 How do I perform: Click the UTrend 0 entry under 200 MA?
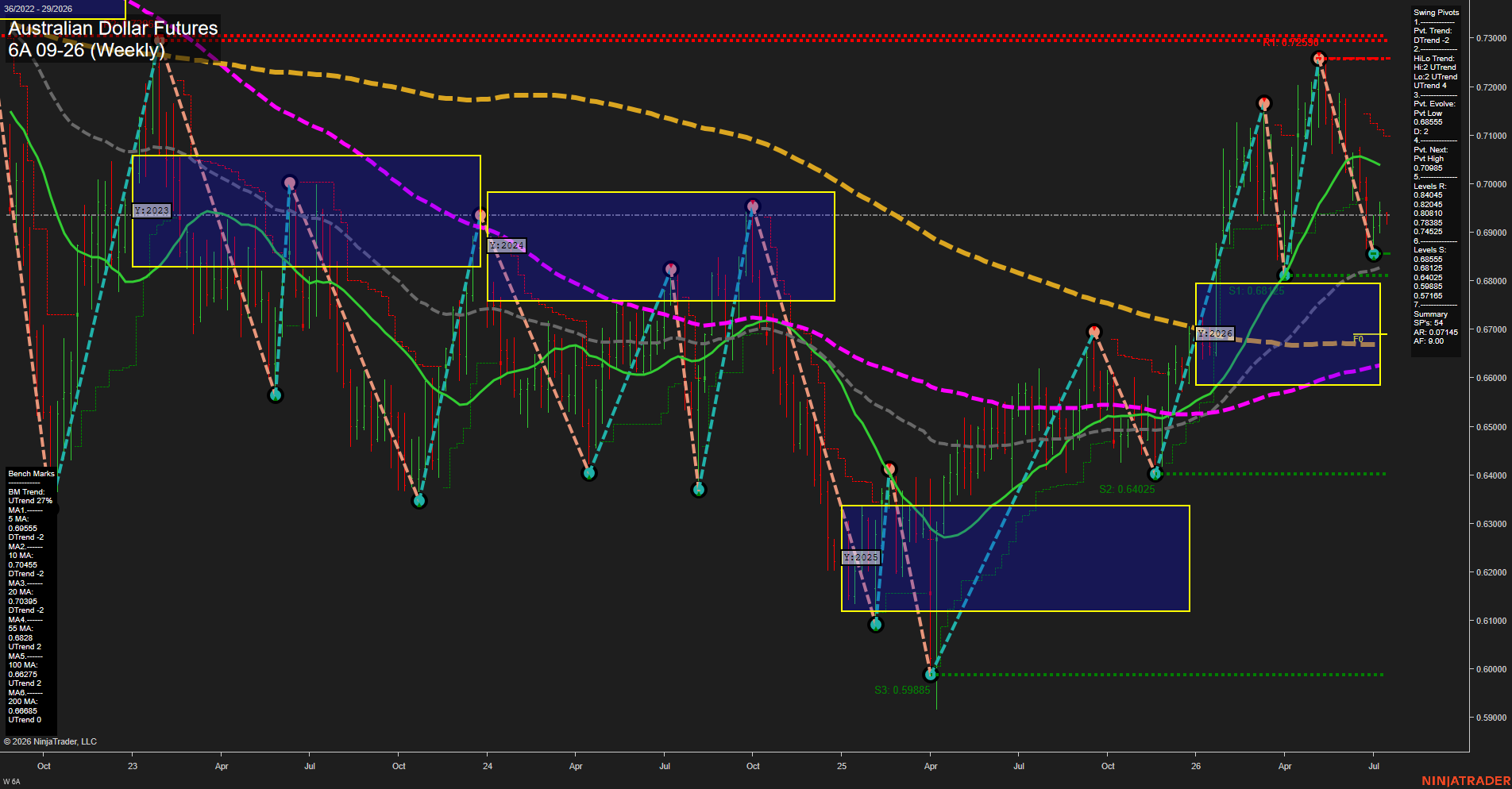(x=25, y=720)
